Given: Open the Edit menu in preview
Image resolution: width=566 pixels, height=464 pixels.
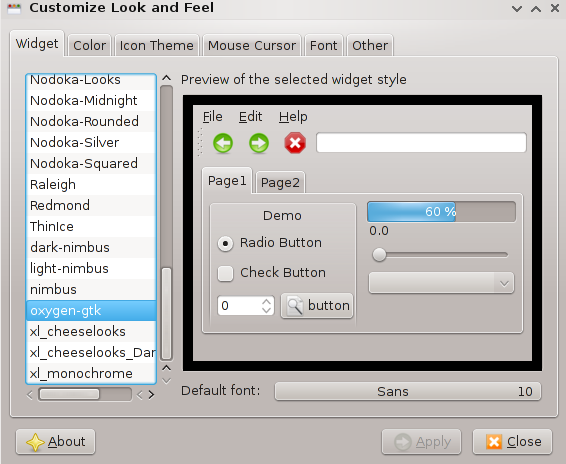Looking at the screenshot, I should (x=251, y=117).
